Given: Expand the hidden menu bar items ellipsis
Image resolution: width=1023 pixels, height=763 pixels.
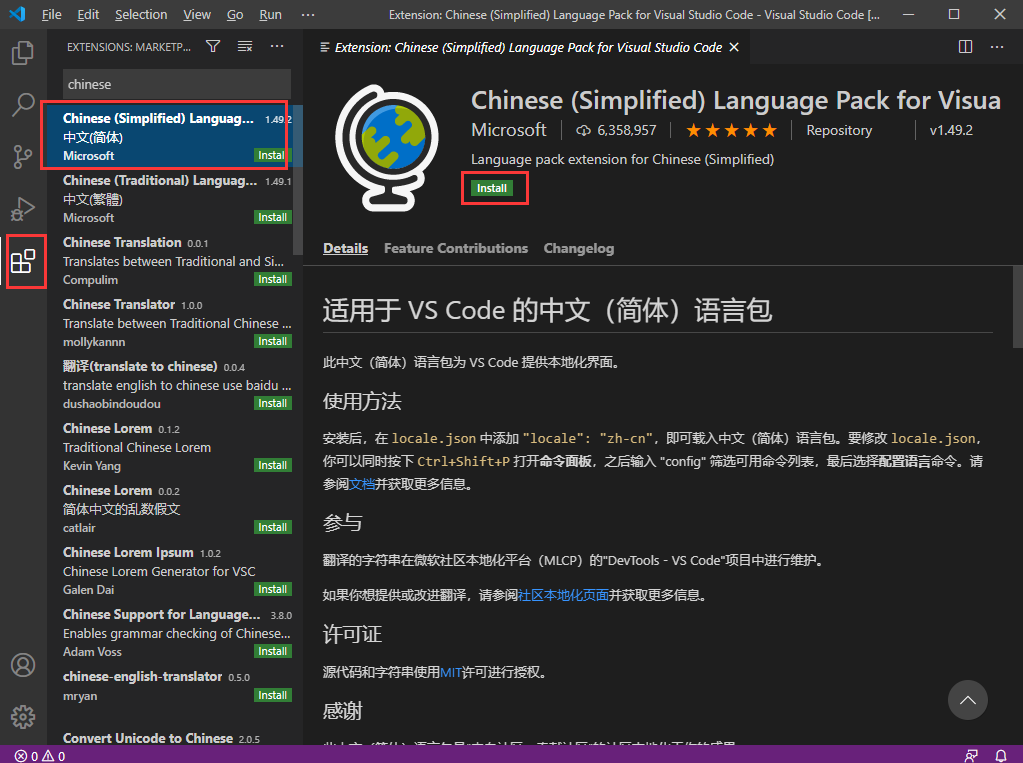Looking at the screenshot, I should (308, 14).
